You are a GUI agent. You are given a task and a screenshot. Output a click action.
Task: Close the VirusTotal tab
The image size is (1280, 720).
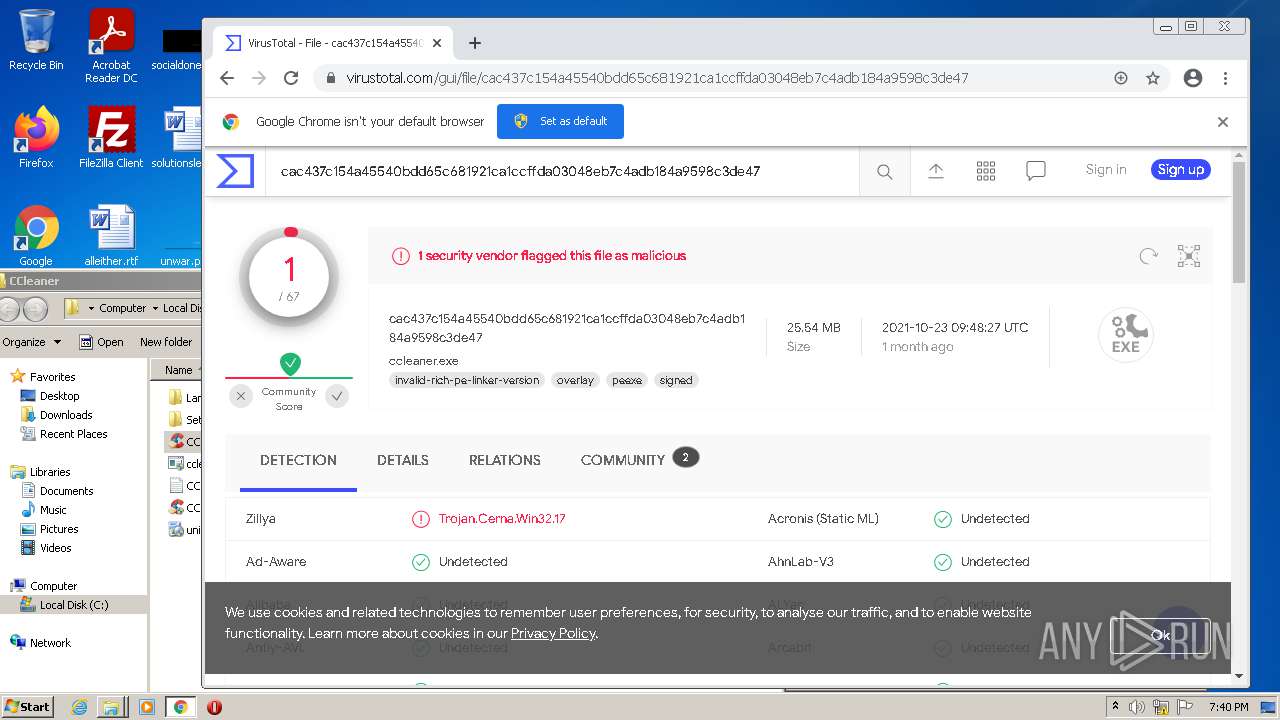click(437, 43)
